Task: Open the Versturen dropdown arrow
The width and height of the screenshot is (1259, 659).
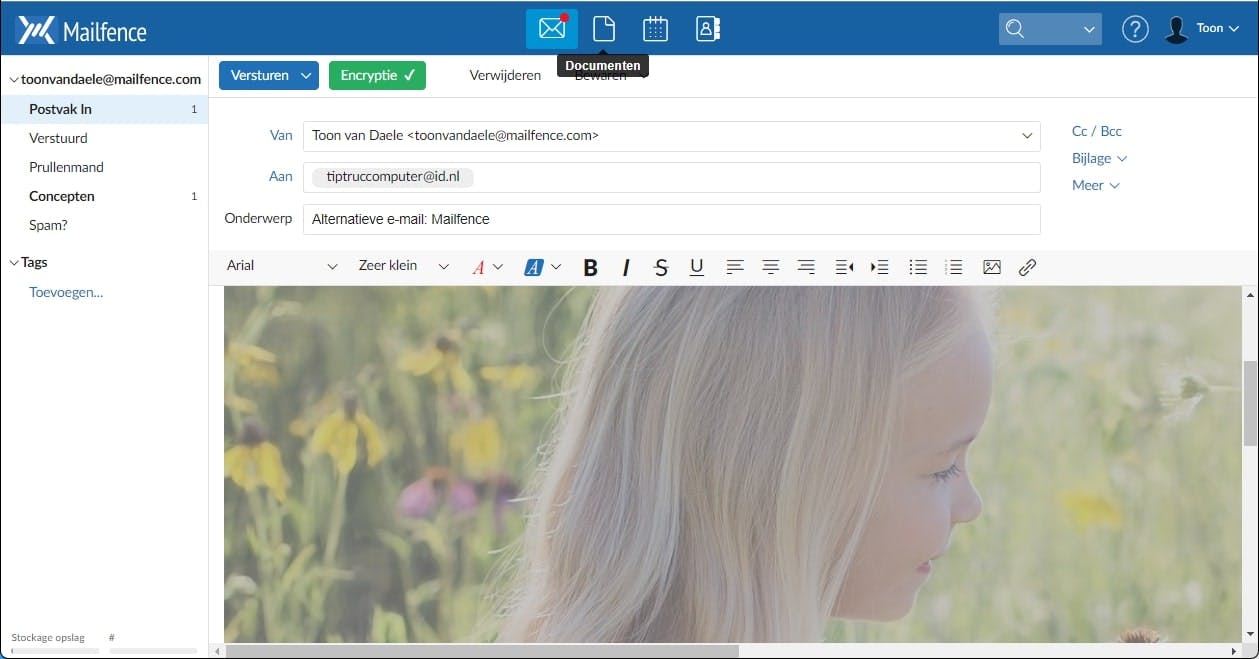Action: 307,76
